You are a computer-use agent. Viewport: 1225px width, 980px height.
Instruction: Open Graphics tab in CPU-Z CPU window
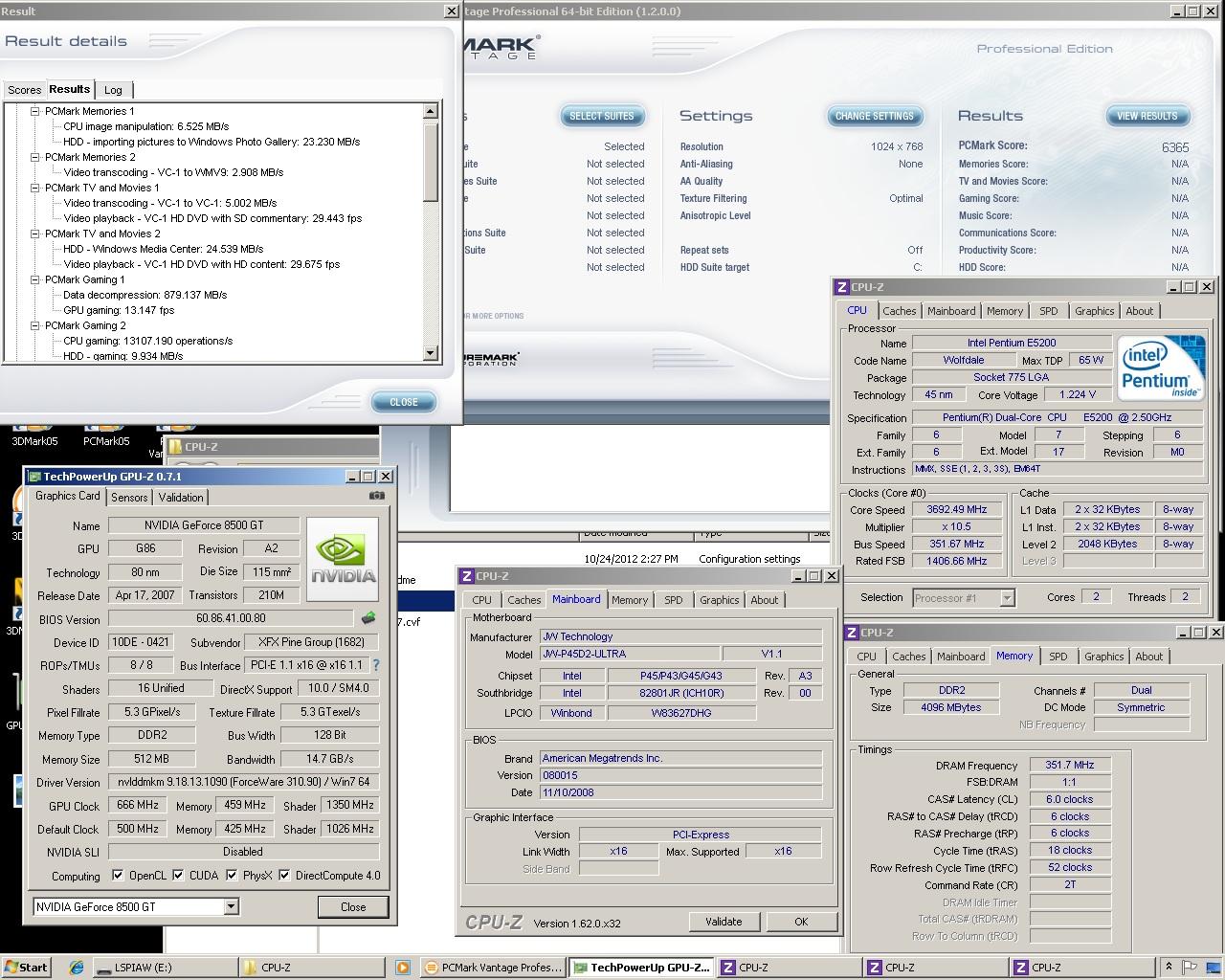pyautogui.click(x=1094, y=311)
